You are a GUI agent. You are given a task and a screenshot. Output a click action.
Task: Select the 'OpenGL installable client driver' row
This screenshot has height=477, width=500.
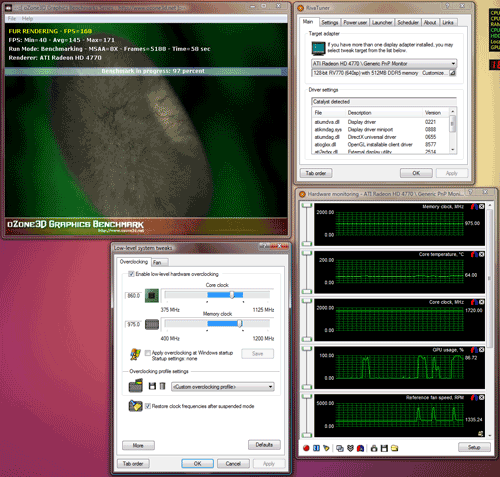tap(380, 144)
